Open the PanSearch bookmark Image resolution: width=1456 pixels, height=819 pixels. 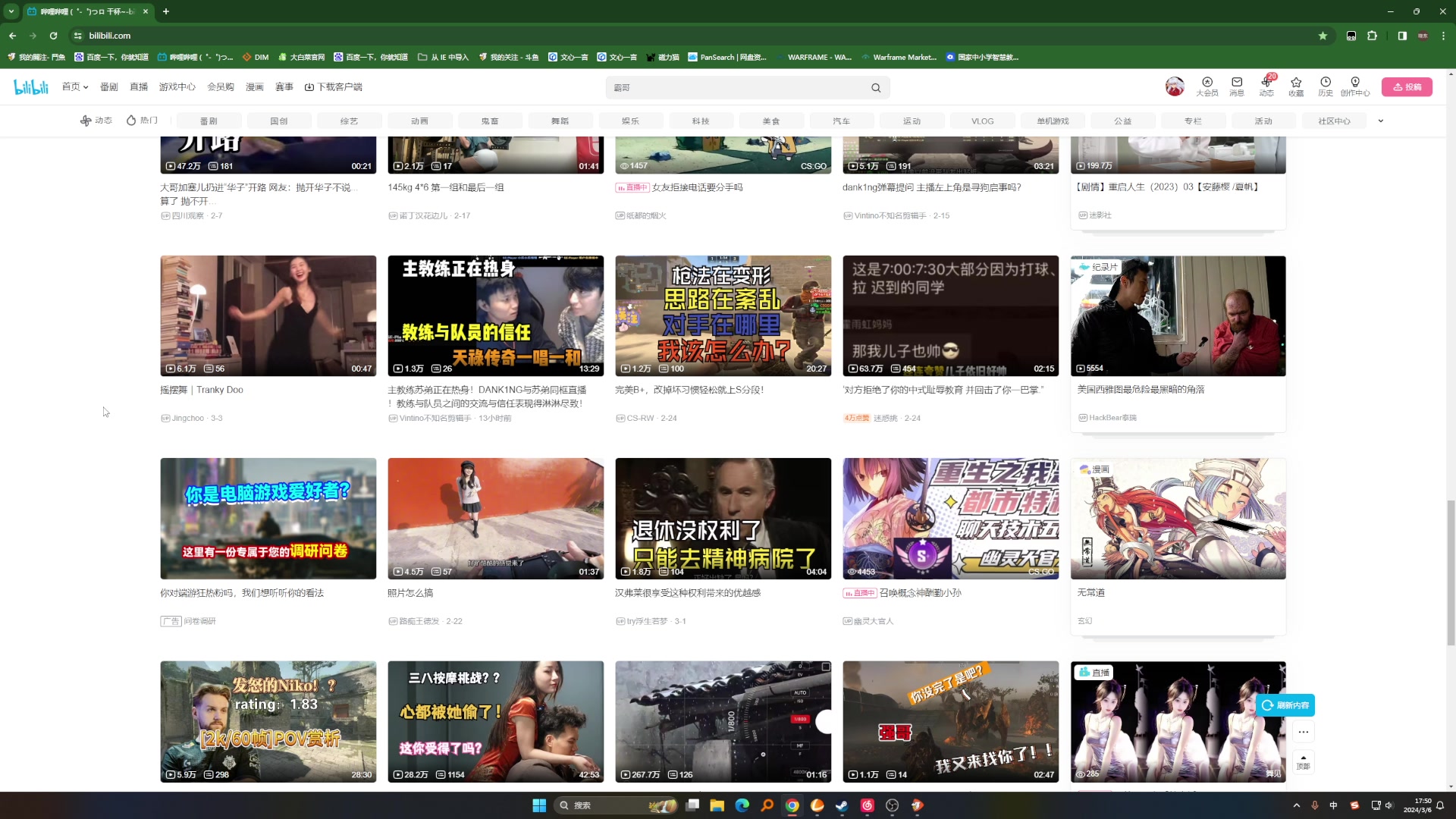(x=726, y=57)
